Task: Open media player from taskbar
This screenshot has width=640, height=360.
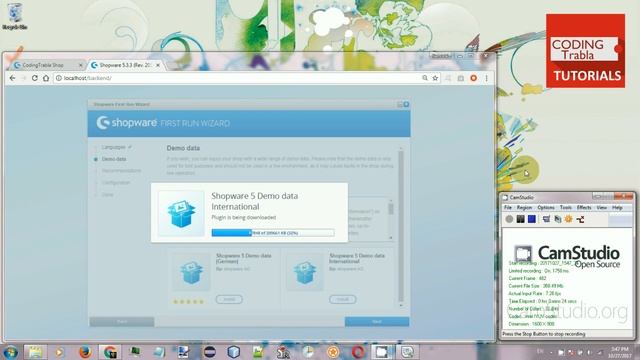Action: [60, 352]
